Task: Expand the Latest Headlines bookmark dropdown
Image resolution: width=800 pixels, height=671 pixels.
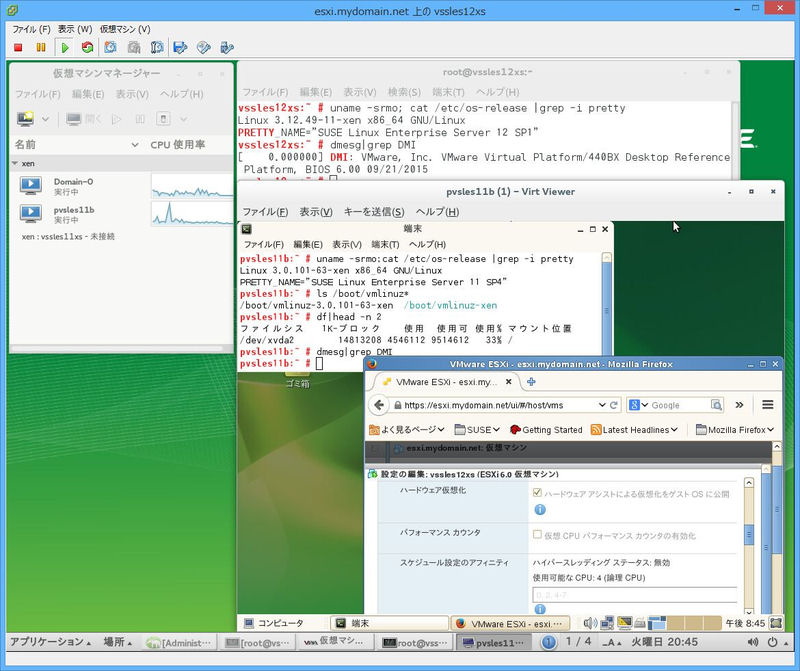Action: (x=634, y=430)
